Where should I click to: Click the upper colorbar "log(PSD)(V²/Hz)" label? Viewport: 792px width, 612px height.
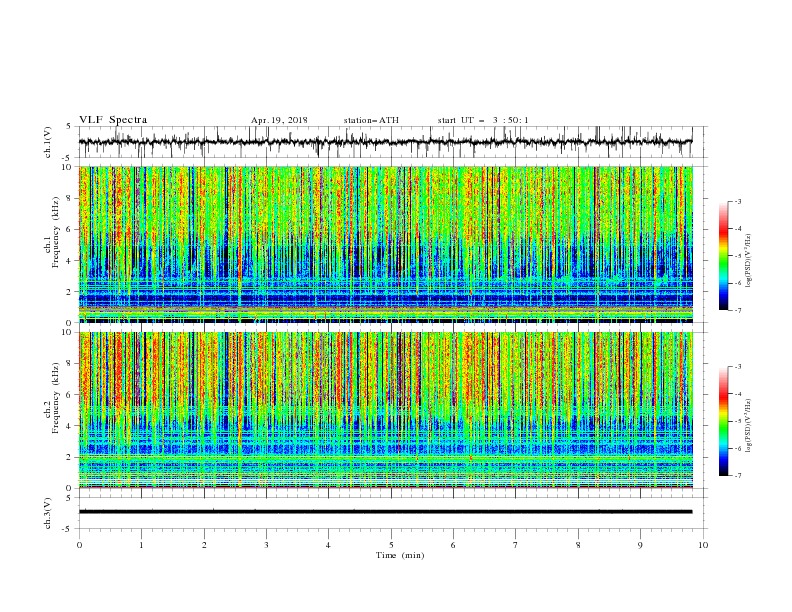[749, 261]
